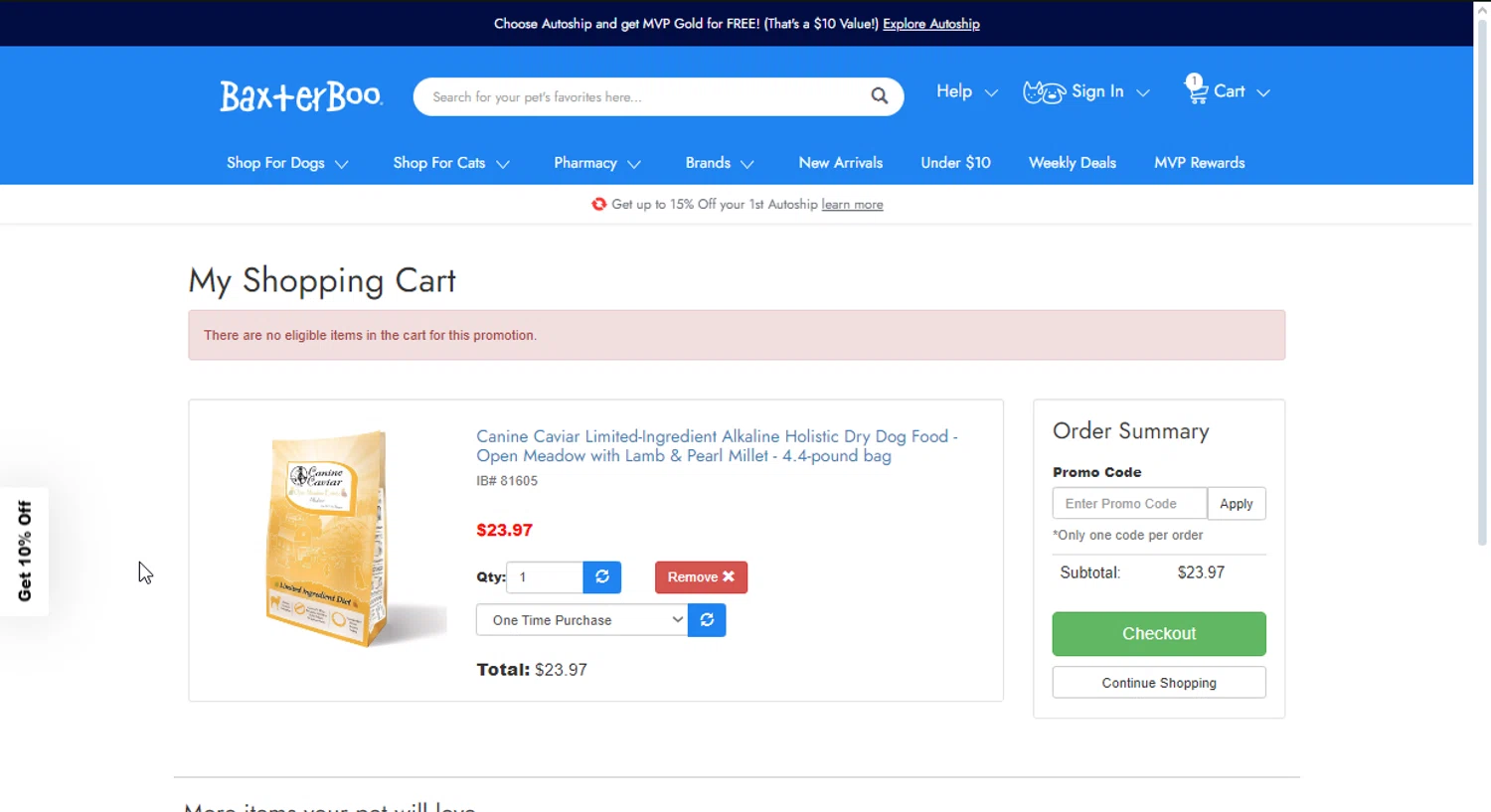Image resolution: width=1491 pixels, height=812 pixels.
Task: Click the Canine Caviar product thumbnail
Action: pyautogui.click(x=328, y=540)
